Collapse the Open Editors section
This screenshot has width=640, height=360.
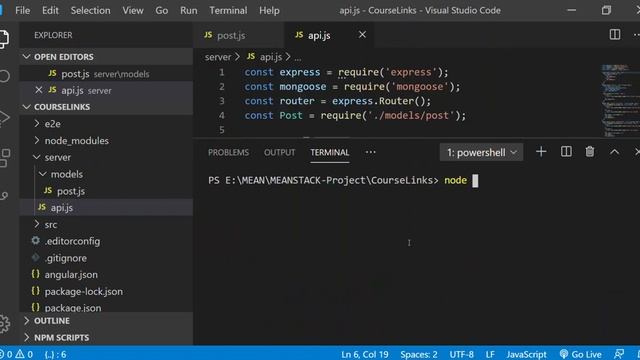tap(64, 57)
